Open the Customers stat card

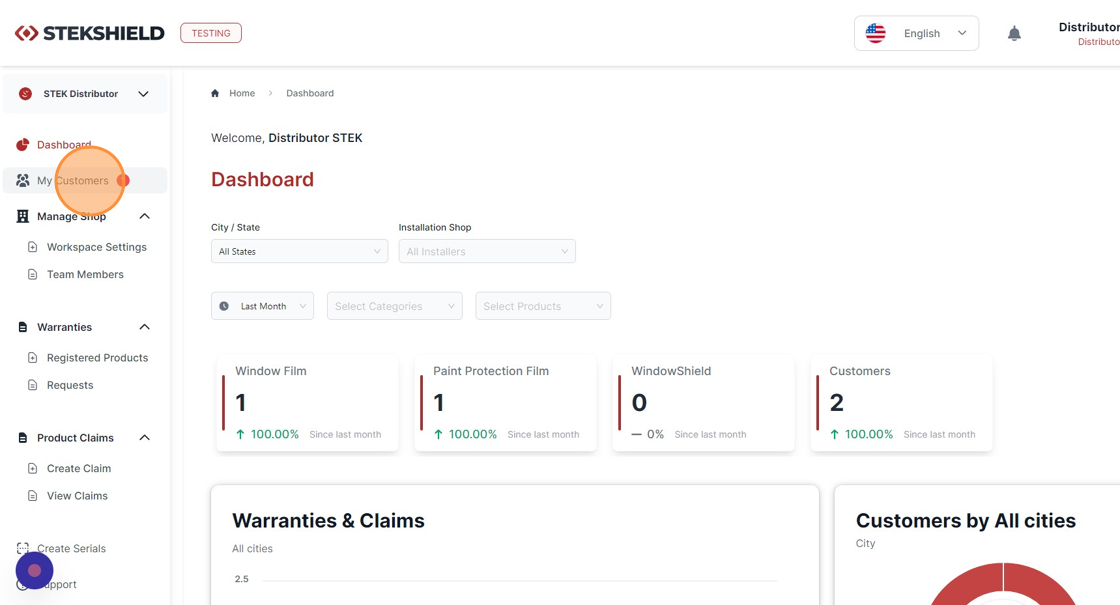[x=901, y=403]
